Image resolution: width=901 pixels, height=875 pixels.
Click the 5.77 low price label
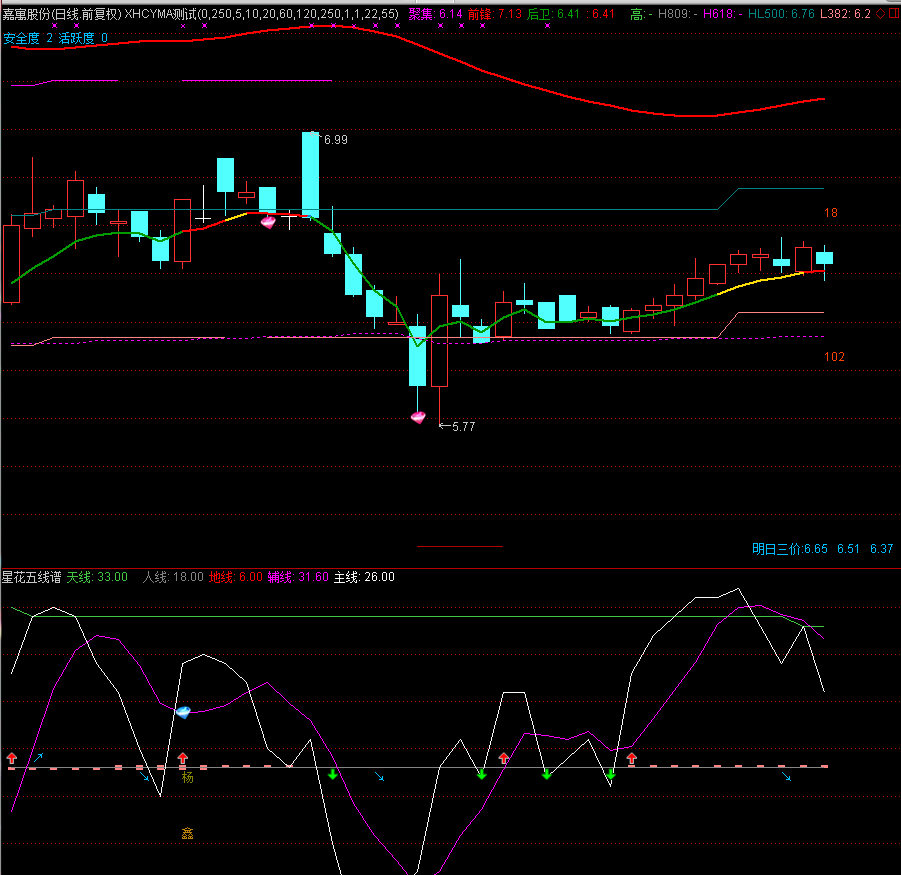(x=463, y=426)
